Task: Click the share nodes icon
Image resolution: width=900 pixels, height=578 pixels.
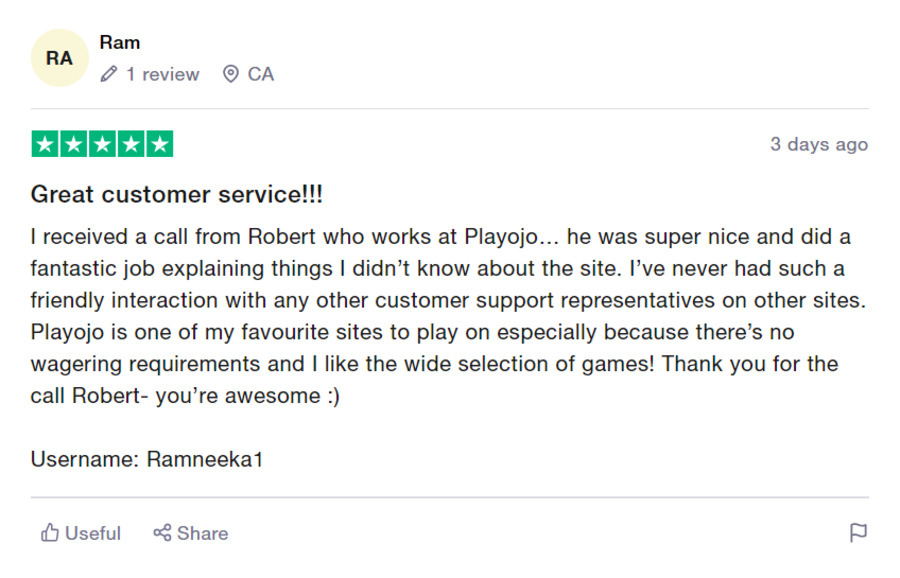Action: (162, 533)
